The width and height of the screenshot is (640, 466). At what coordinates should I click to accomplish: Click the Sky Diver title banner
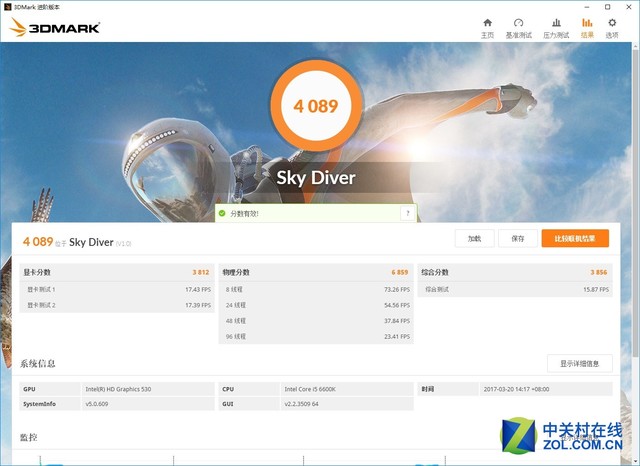coord(316,178)
